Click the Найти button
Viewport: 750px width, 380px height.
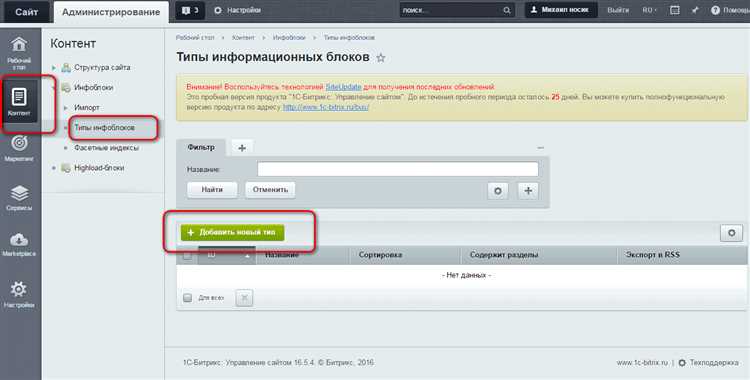coord(212,190)
